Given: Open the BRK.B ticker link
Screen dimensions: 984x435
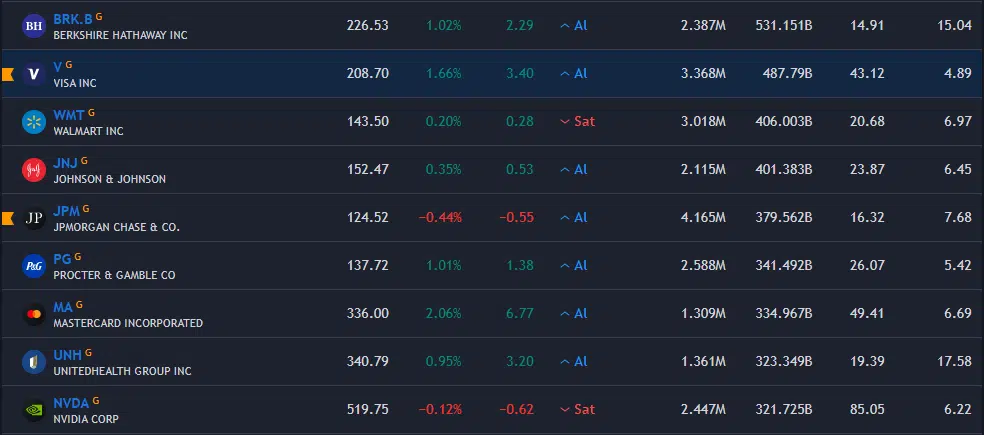Looking at the screenshot, I should (72, 19).
